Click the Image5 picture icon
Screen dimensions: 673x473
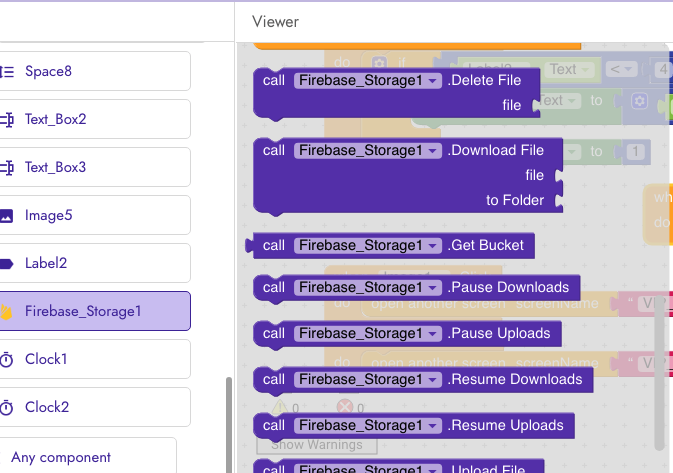7,216
